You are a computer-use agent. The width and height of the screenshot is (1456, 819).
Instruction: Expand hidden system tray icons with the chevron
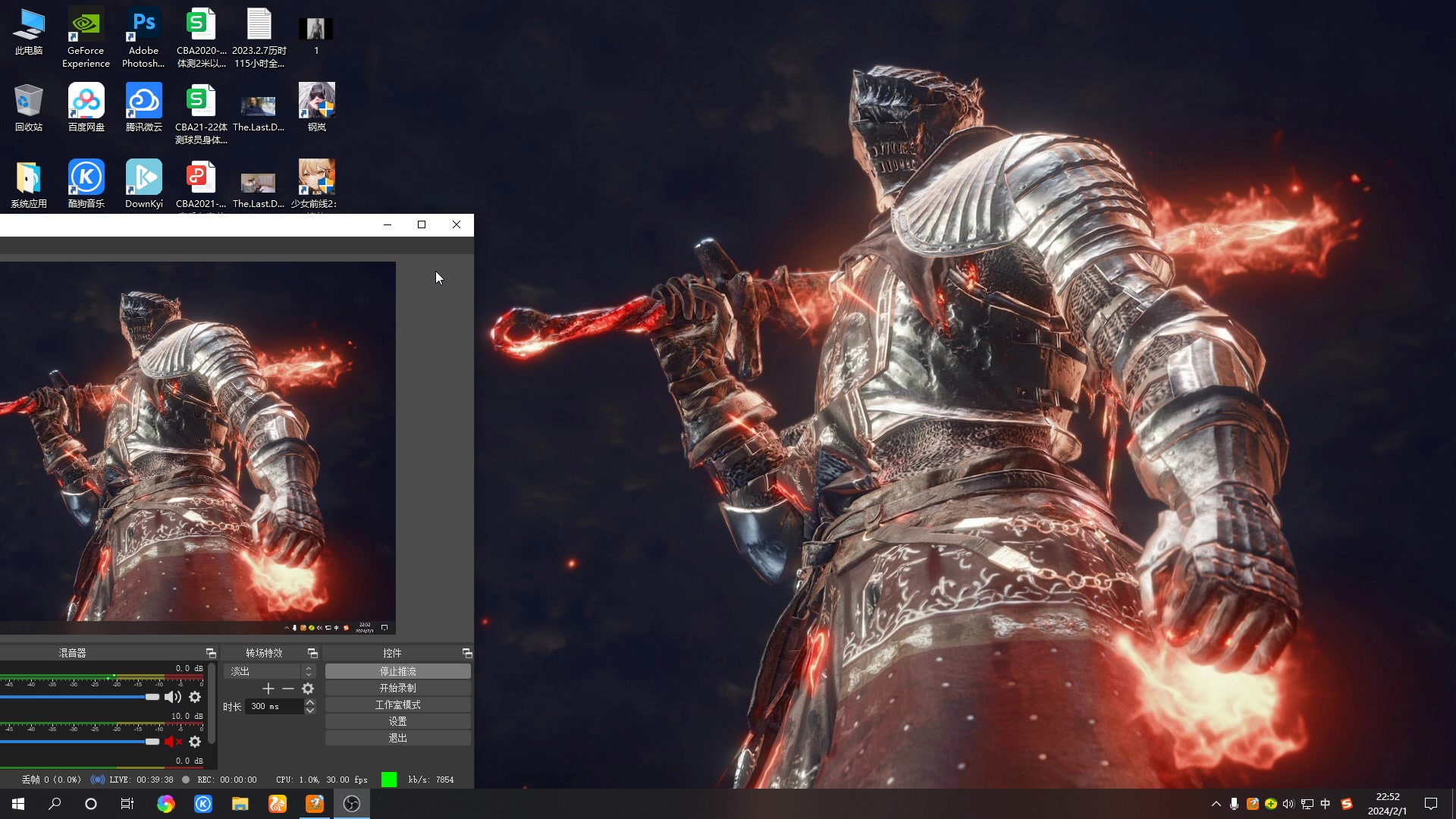click(x=1216, y=804)
